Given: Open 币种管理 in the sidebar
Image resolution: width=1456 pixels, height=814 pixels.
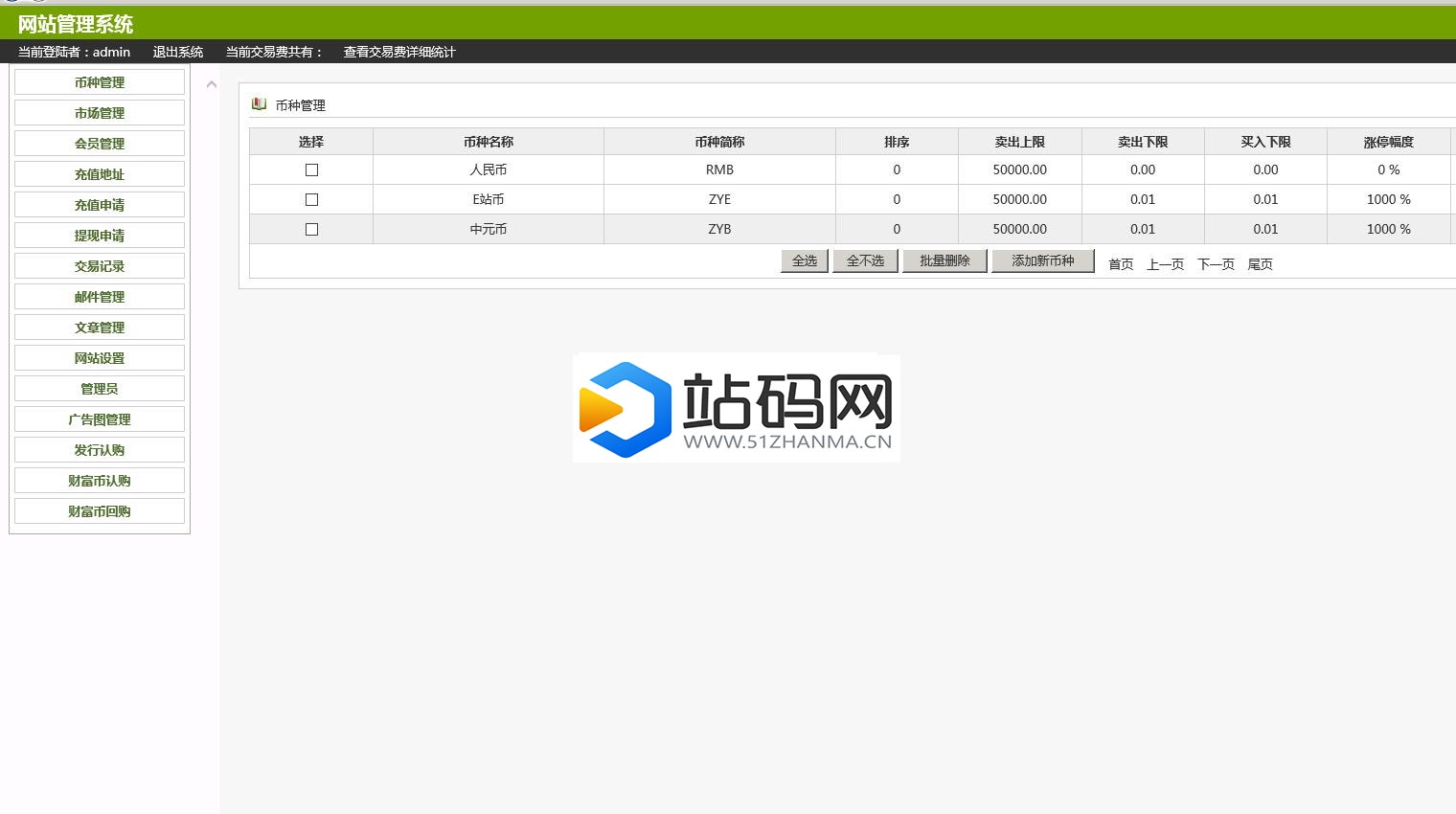Looking at the screenshot, I should point(100,82).
